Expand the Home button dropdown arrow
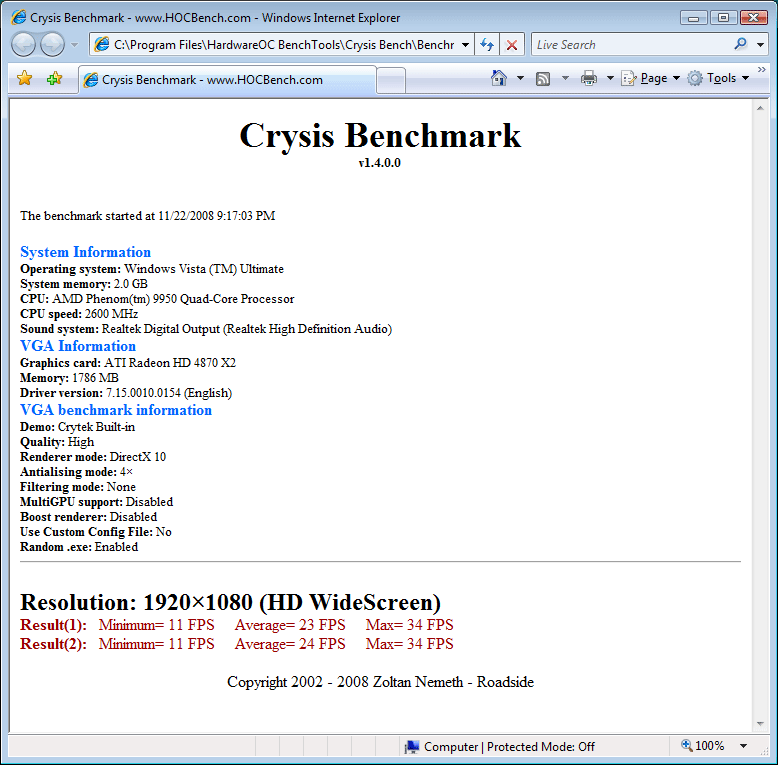 pyautogui.click(x=520, y=78)
